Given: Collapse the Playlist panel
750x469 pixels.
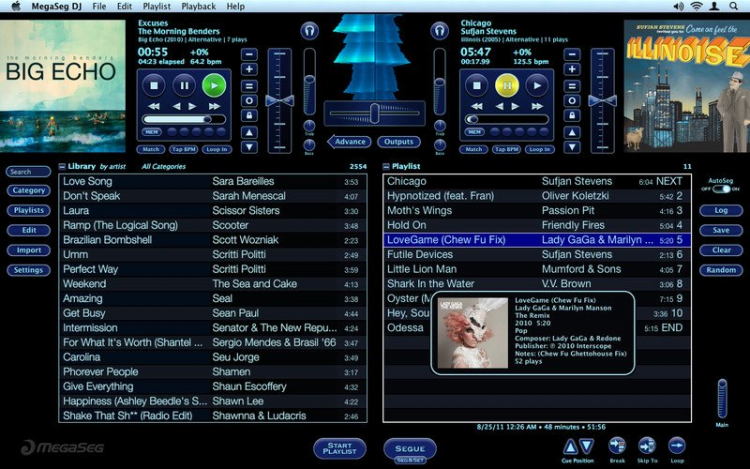Looking at the screenshot, I should 386,167.
